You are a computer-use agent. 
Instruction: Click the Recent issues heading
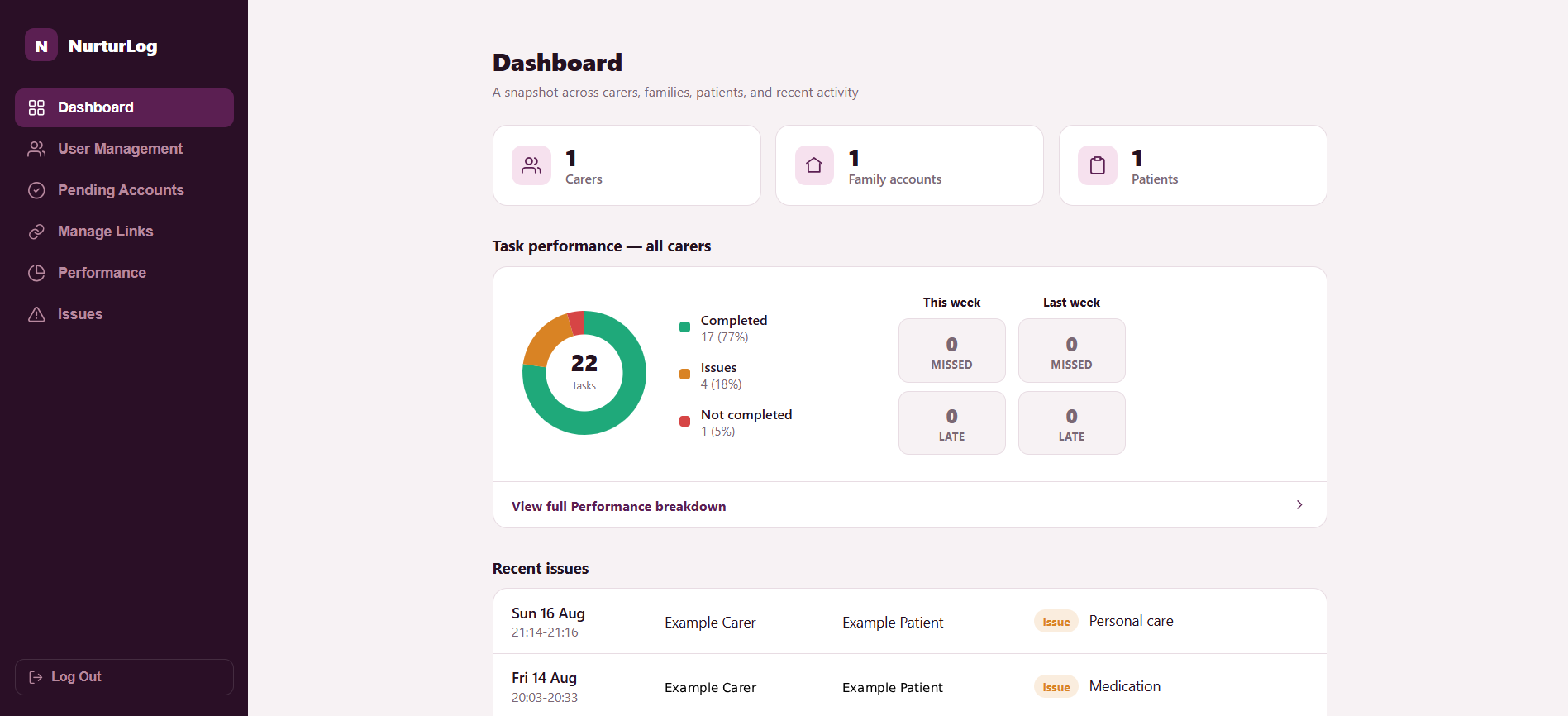click(x=541, y=569)
